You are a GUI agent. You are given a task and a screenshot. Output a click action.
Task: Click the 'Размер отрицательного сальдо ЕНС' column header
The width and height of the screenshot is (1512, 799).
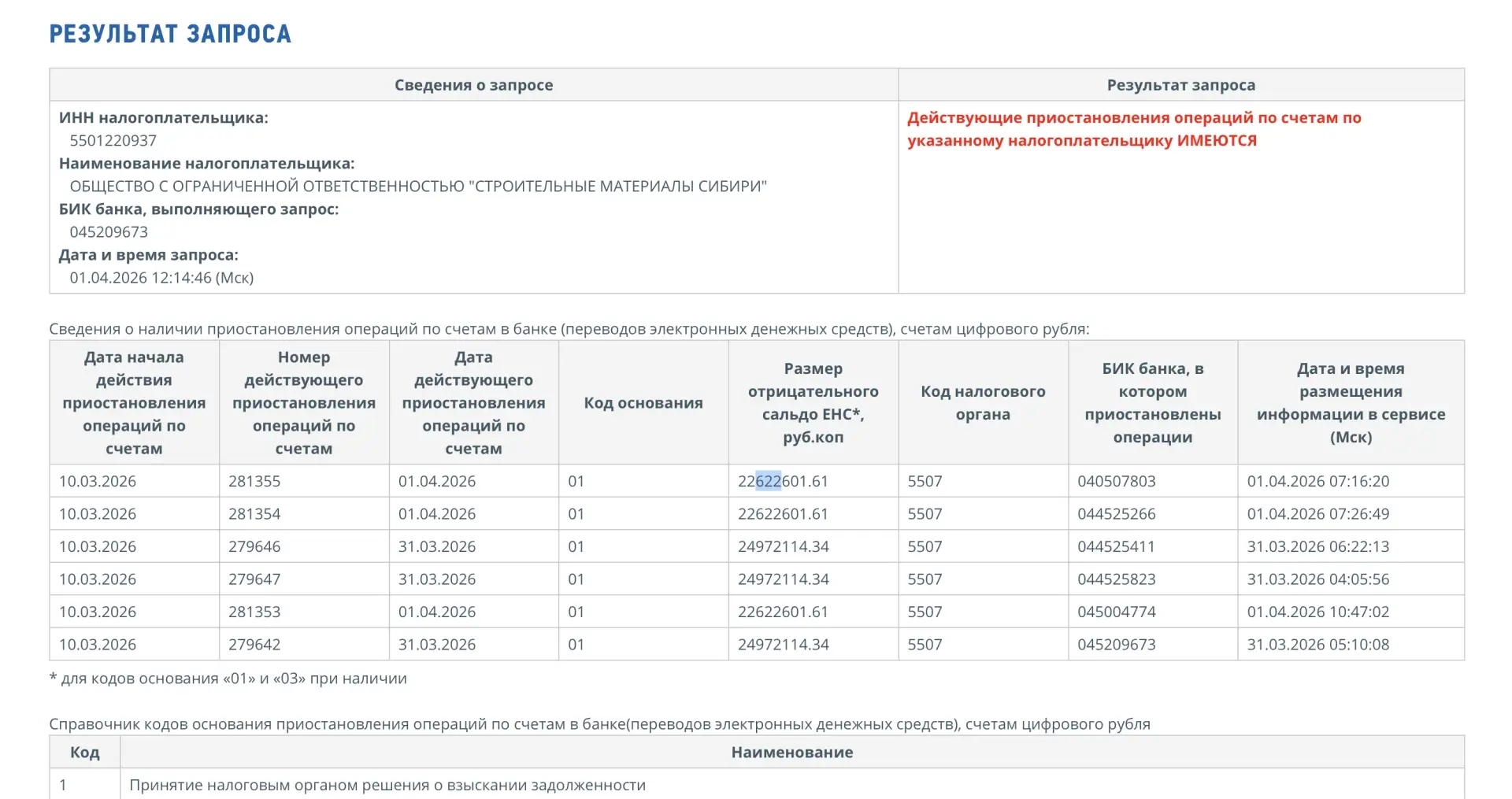click(813, 402)
